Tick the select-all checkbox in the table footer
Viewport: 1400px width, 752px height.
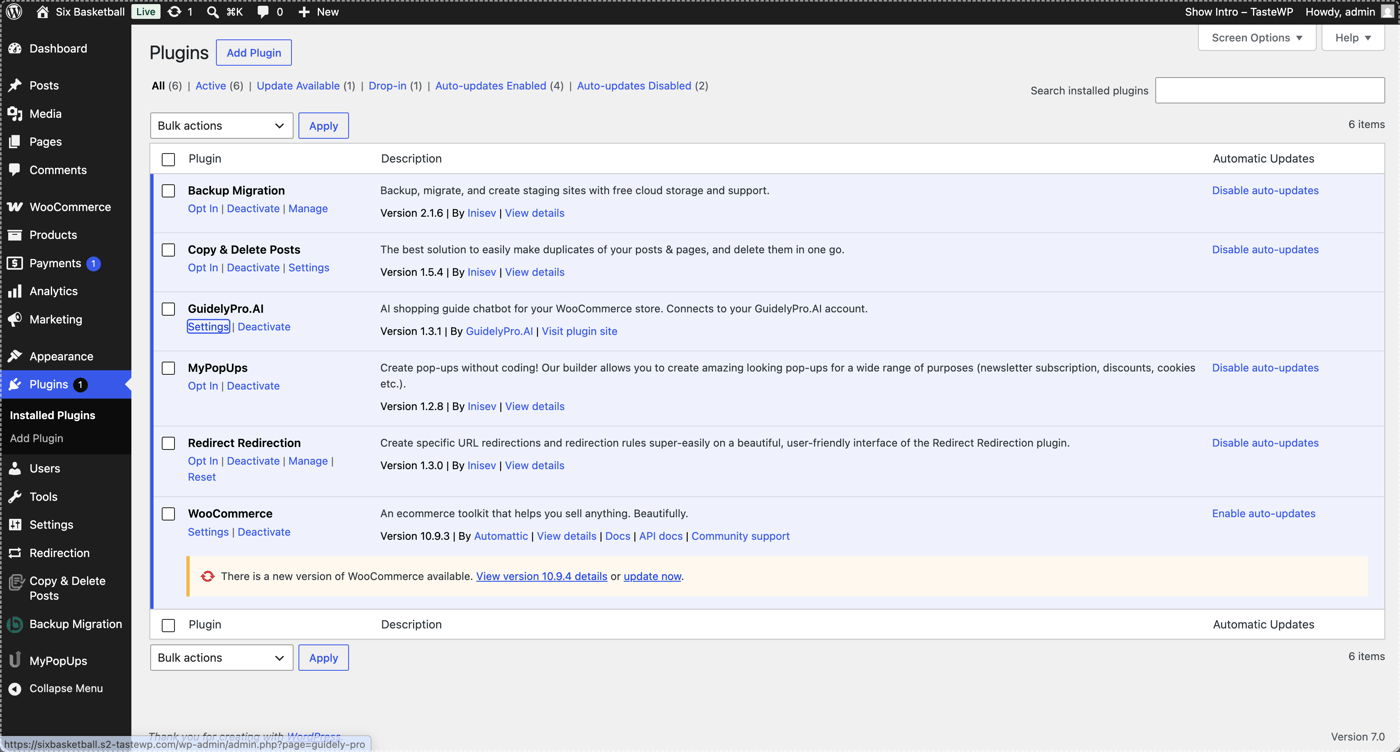pos(168,625)
